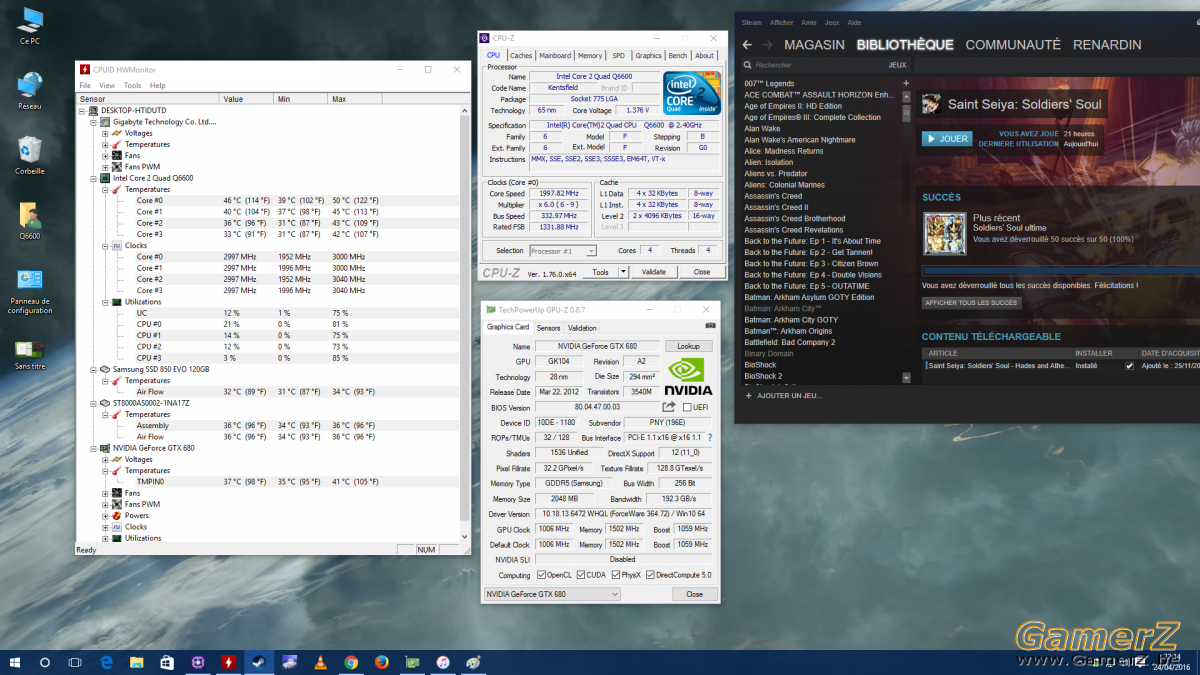Open the NVIDIA GeForce GTX 680 card dropdown
Image resolution: width=1200 pixels, height=675 pixels.
pyautogui.click(x=551, y=594)
